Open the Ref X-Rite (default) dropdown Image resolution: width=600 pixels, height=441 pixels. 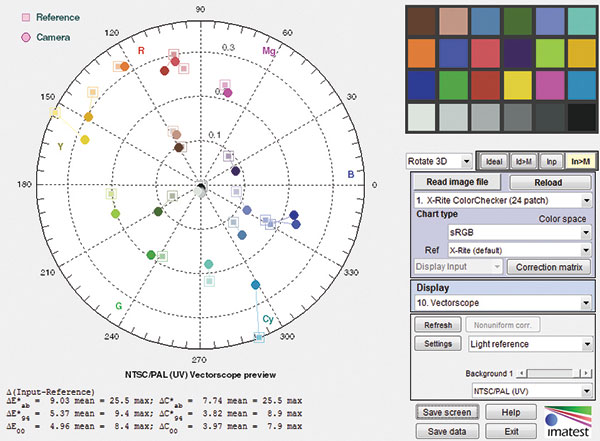tap(520, 250)
